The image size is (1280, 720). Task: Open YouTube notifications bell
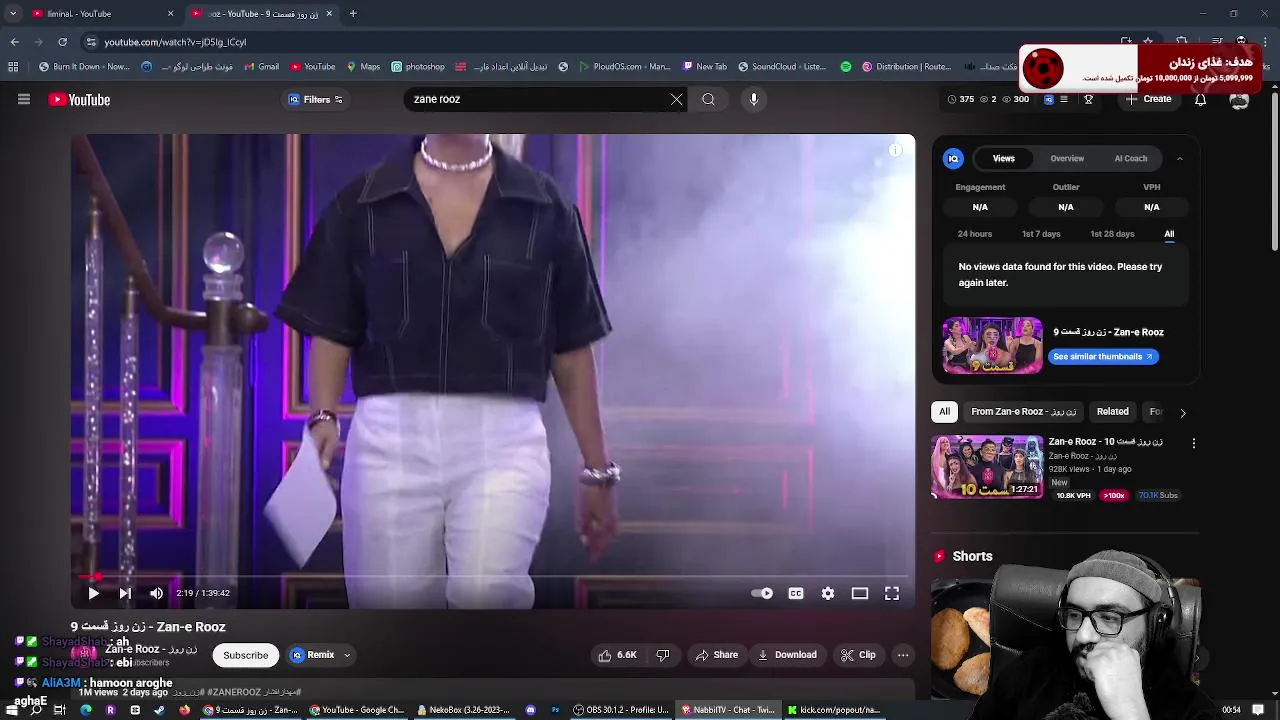1201,99
